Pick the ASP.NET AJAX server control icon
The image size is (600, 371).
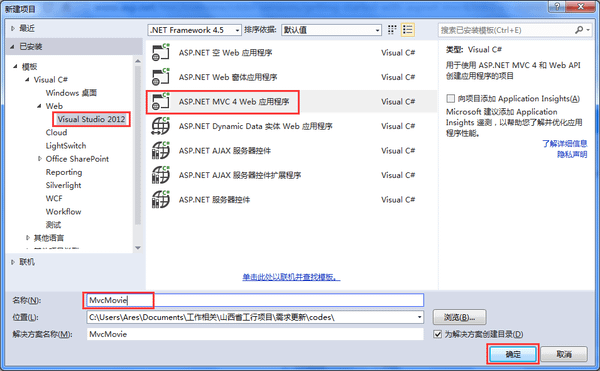coord(161,151)
